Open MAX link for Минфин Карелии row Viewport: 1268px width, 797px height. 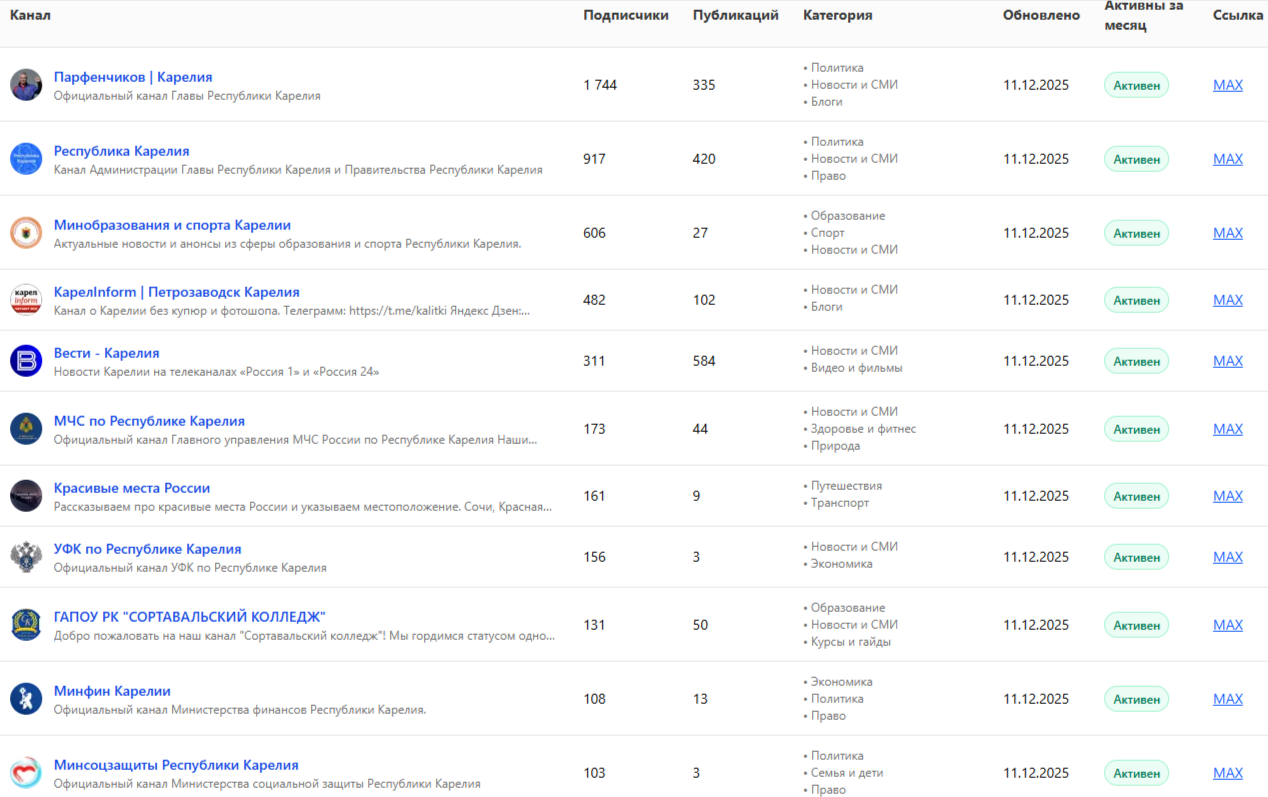(1227, 699)
